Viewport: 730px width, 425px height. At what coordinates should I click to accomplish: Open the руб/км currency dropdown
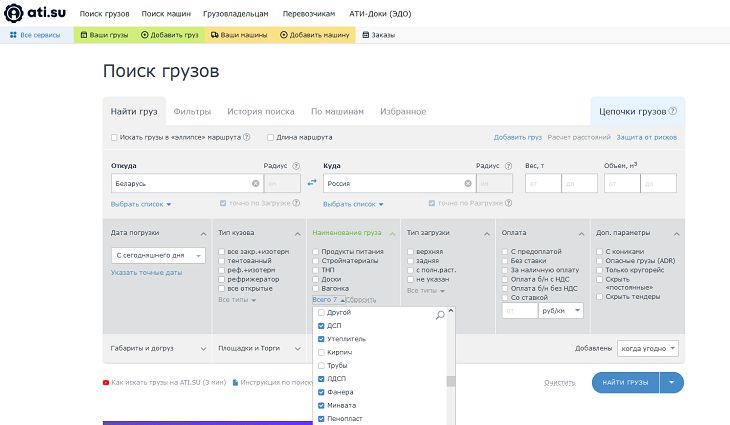(560, 311)
